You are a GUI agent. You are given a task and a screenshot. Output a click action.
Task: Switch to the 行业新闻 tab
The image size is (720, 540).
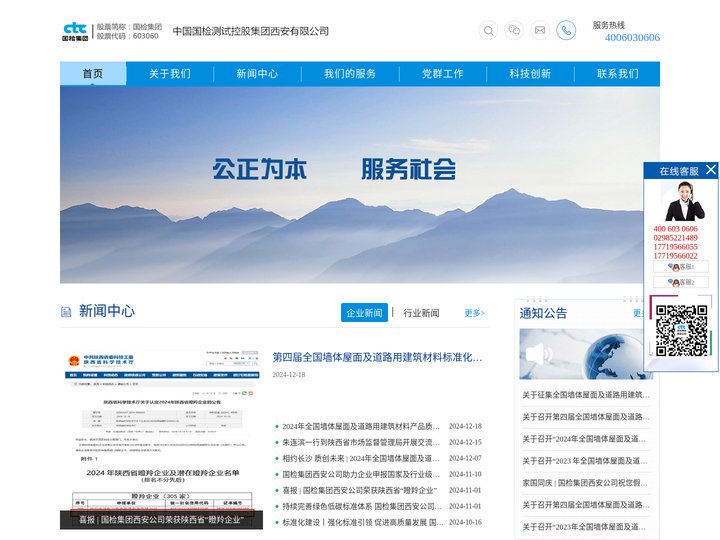(421, 313)
